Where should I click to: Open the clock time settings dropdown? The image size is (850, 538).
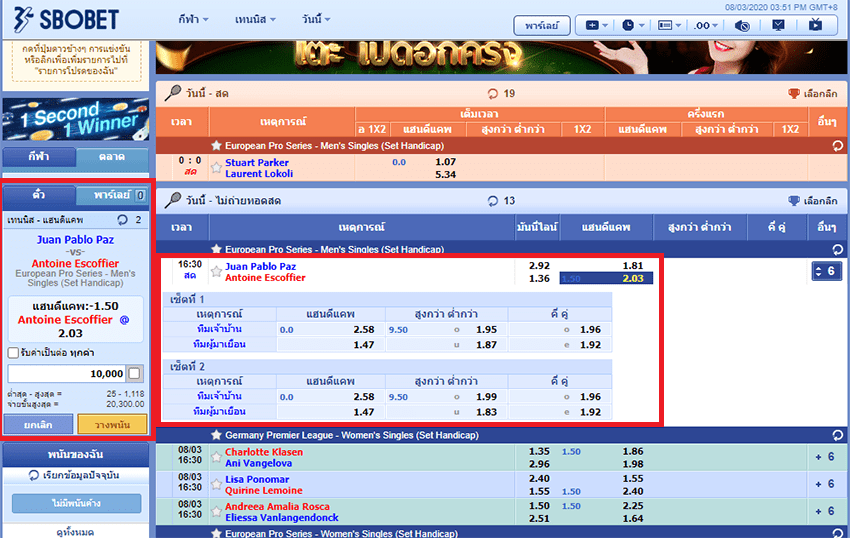tap(633, 25)
